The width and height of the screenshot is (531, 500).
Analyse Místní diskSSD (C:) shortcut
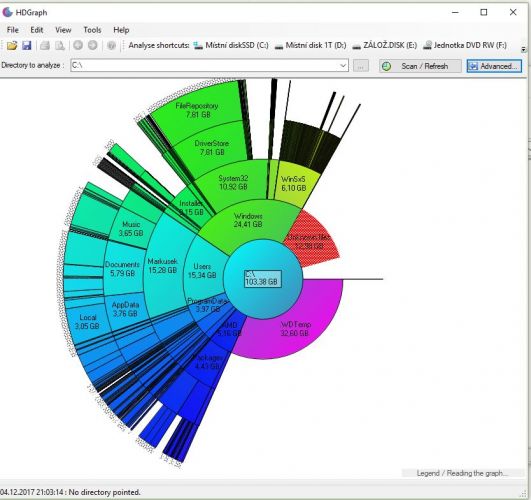[231, 45]
